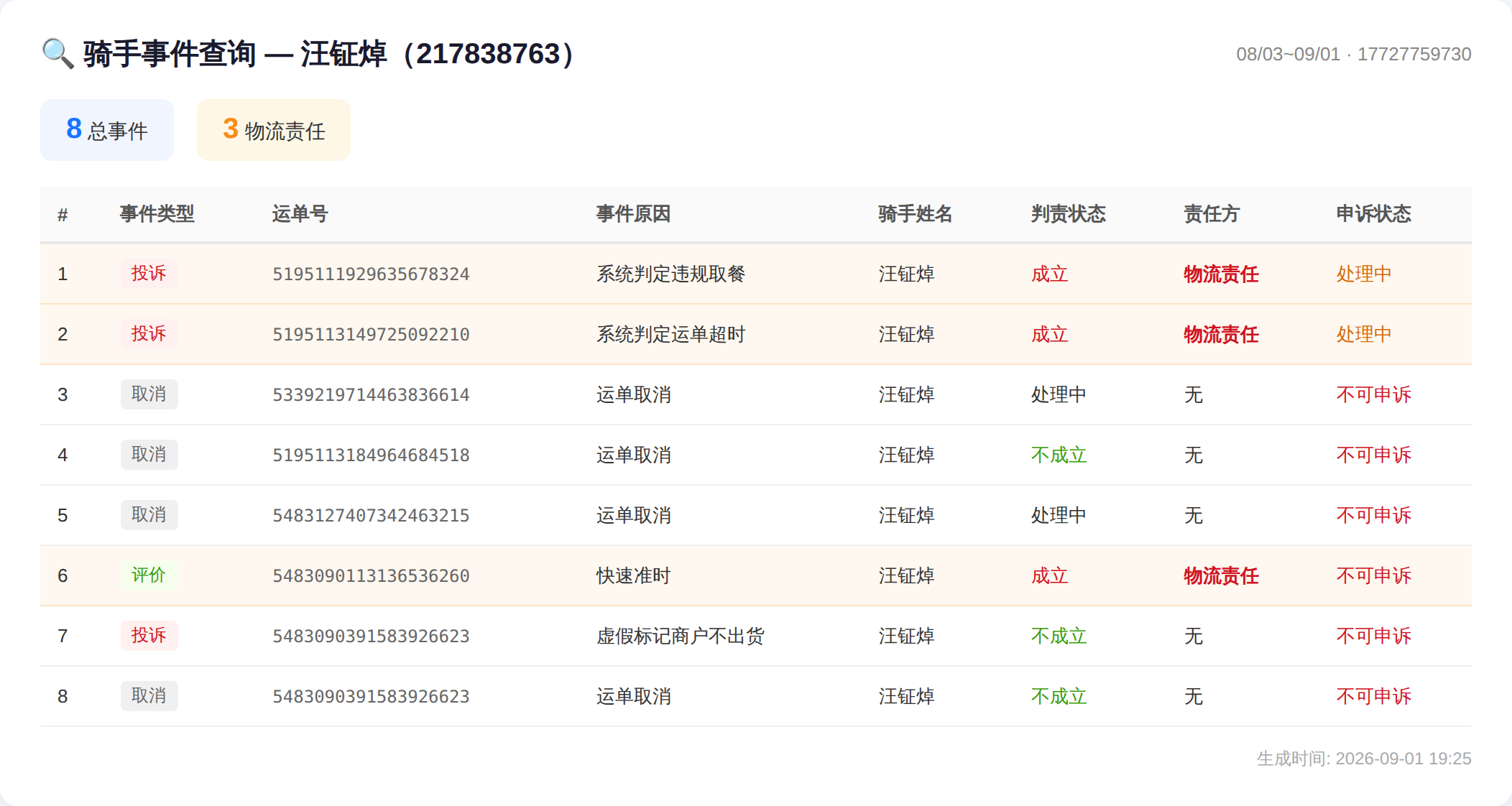Click the 事件类型 column header

(157, 214)
